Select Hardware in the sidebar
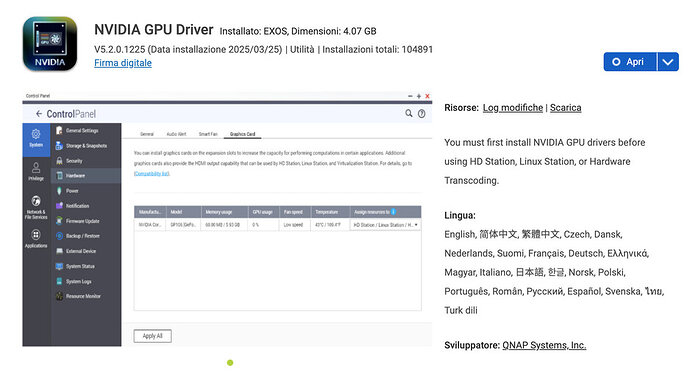Screen dimensions: 690x392 (86, 176)
